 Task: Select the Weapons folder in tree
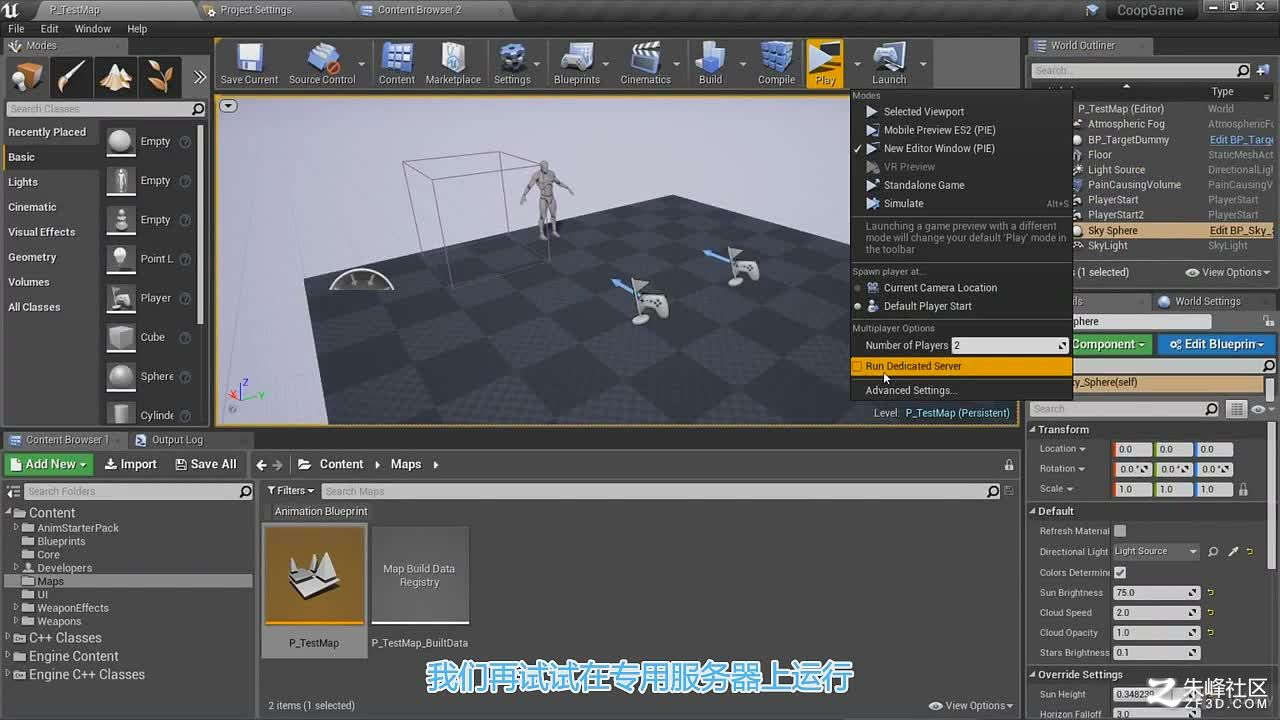(x=59, y=621)
